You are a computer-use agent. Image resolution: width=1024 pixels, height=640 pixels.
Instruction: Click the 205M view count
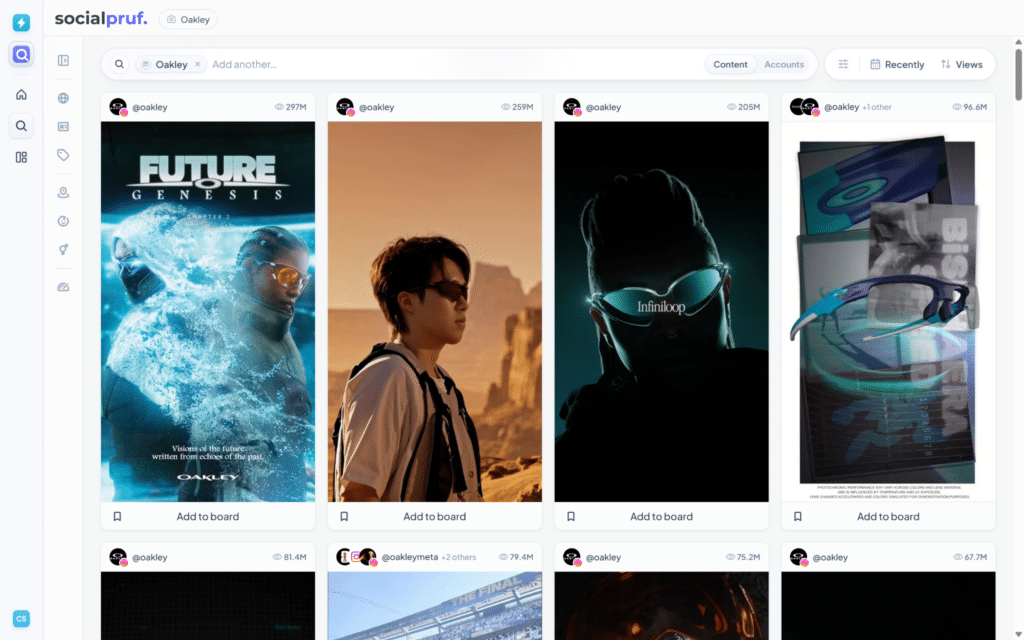pos(744,107)
